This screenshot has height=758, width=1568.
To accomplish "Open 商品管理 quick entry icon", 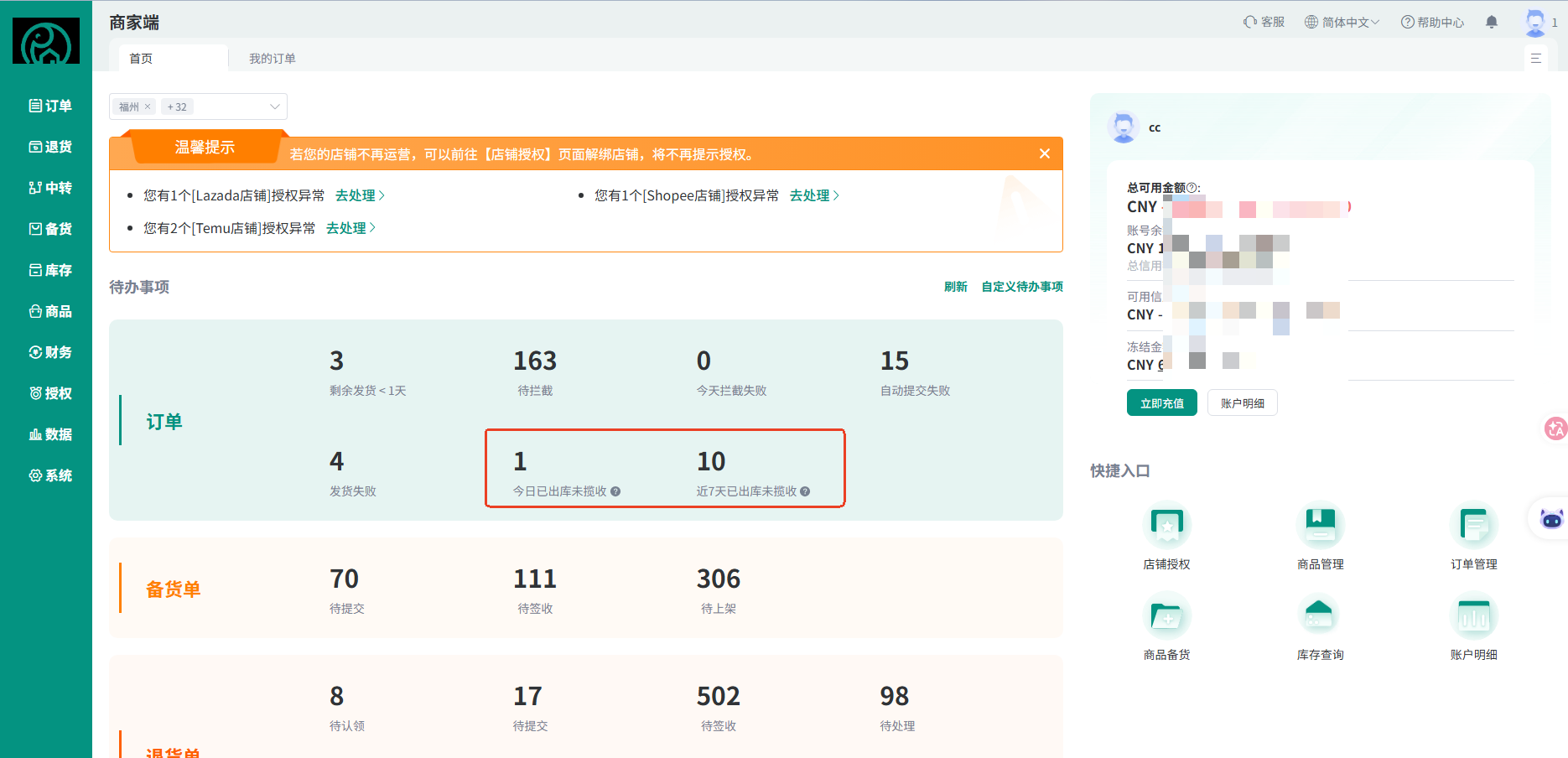I will (1320, 526).
